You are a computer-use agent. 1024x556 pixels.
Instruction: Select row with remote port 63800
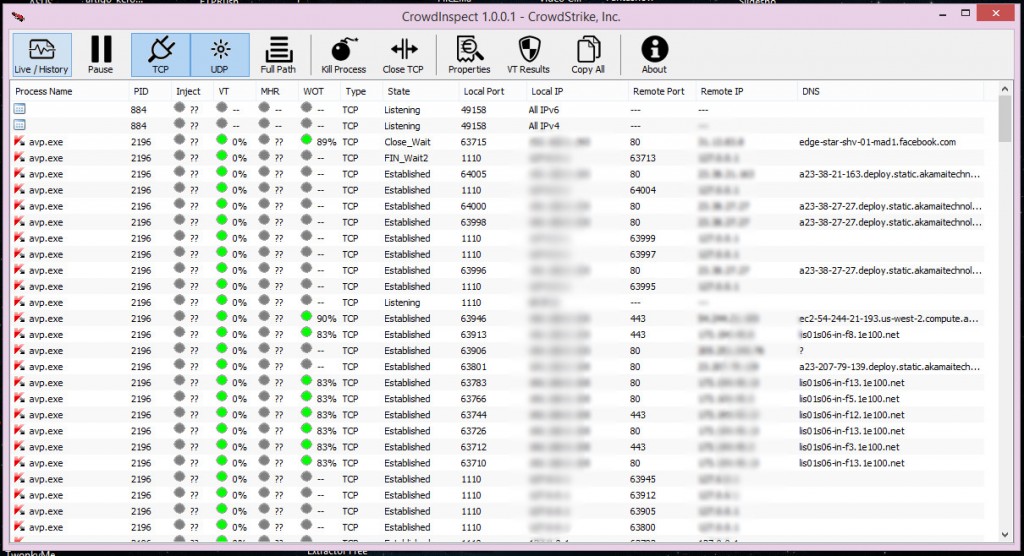tap(498, 527)
